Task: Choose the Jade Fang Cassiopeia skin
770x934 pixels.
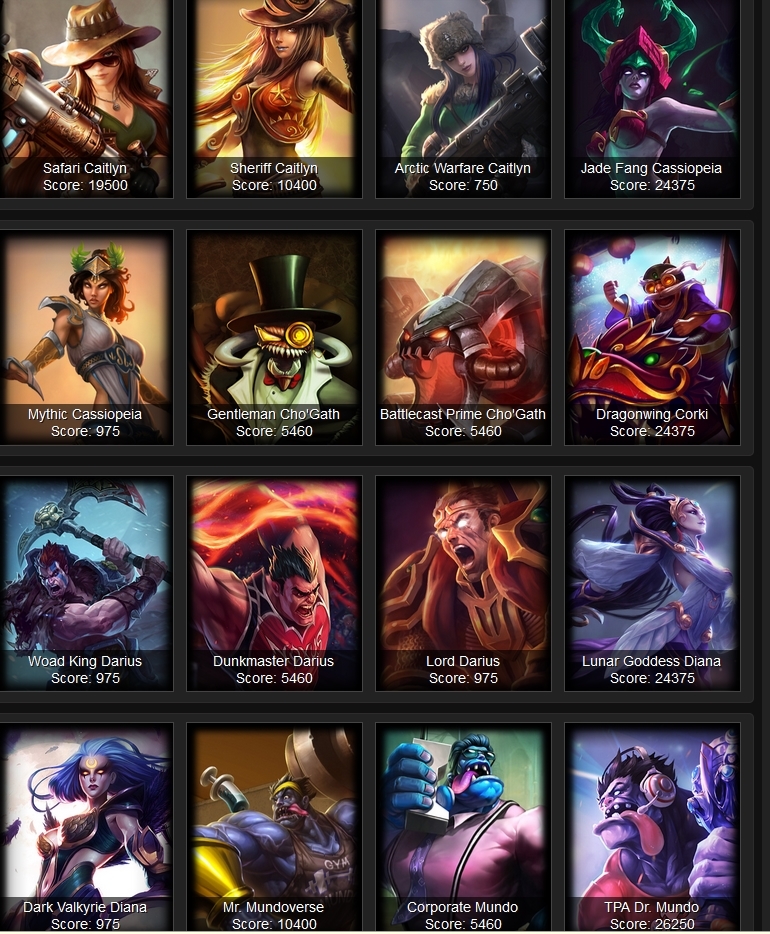Action: click(652, 98)
